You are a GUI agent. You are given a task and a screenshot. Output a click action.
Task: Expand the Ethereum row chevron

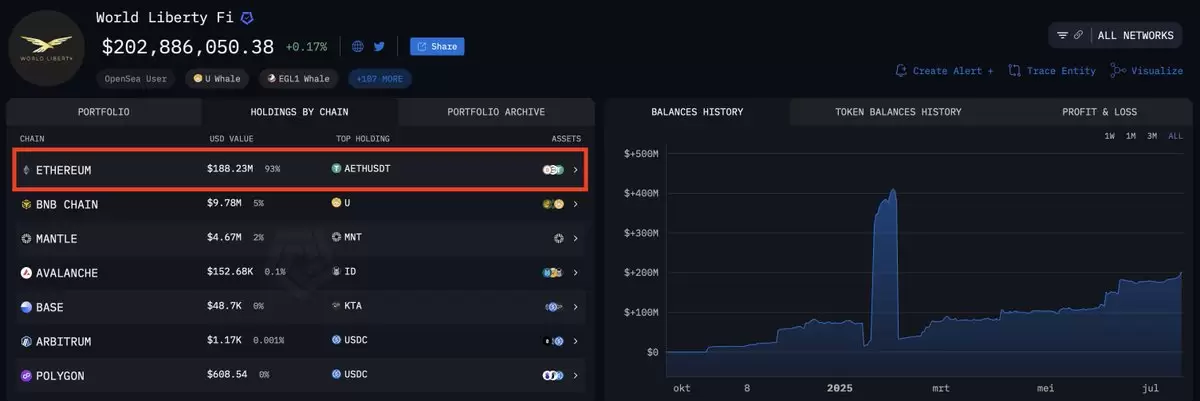[x=575, y=170]
